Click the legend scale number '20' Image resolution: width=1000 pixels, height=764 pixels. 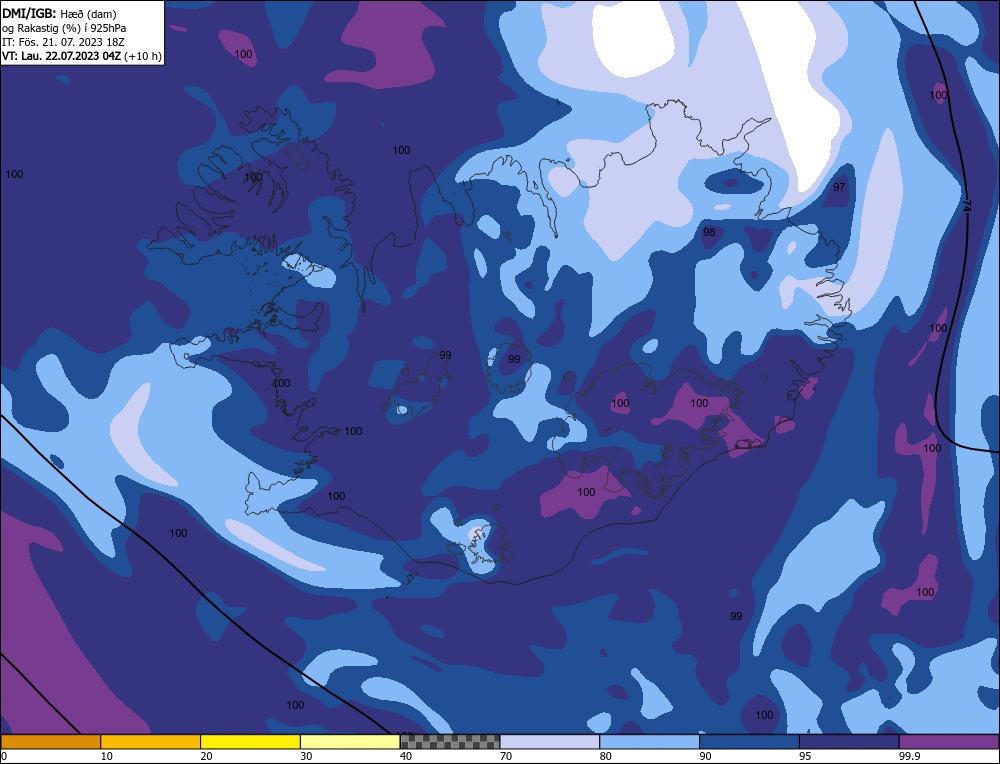click(x=207, y=756)
